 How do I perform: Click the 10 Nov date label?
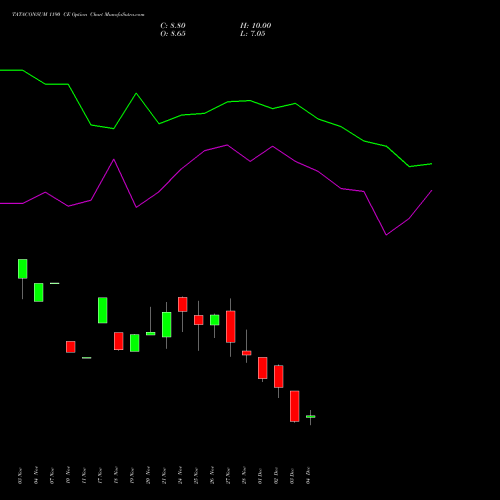pos(68,476)
